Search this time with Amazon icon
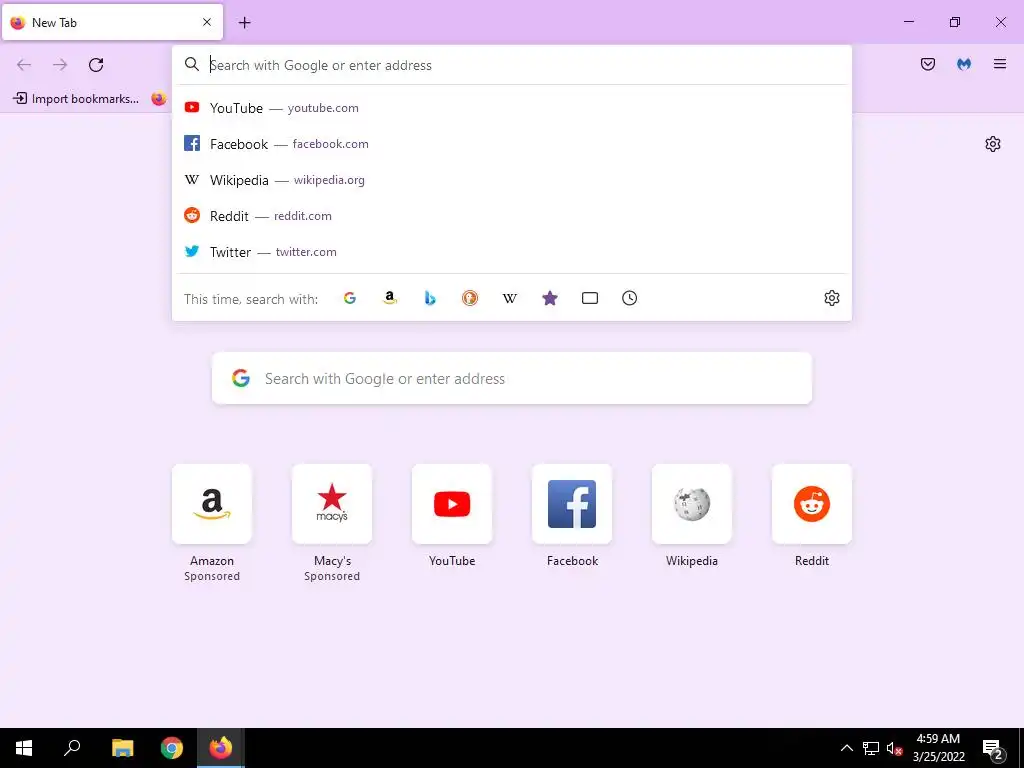 coord(390,298)
